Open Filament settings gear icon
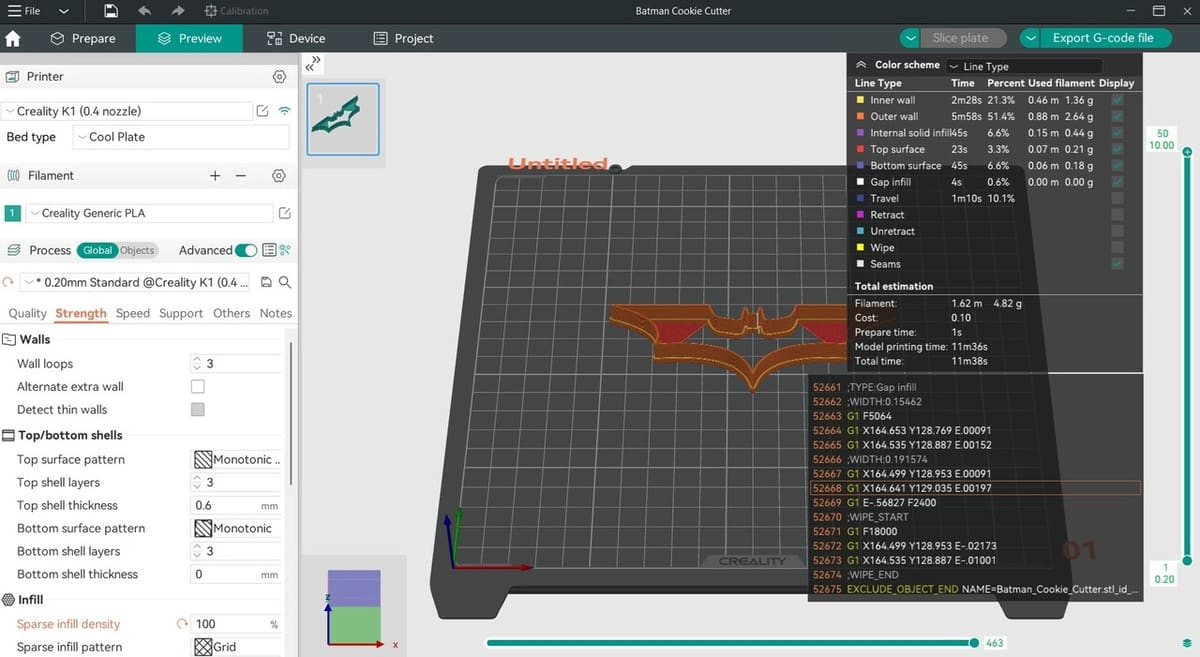Image resolution: width=1200 pixels, height=657 pixels. point(279,175)
